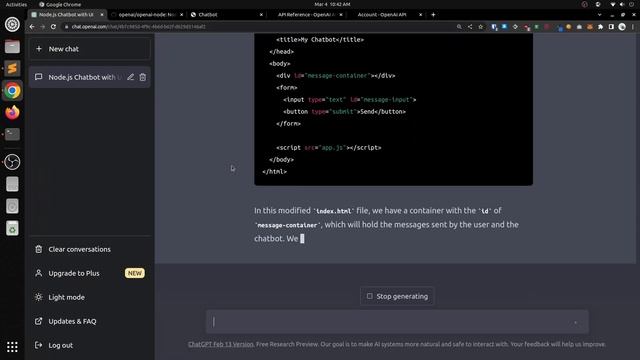Open the Extensions puzzle menu

coord(600,27)
